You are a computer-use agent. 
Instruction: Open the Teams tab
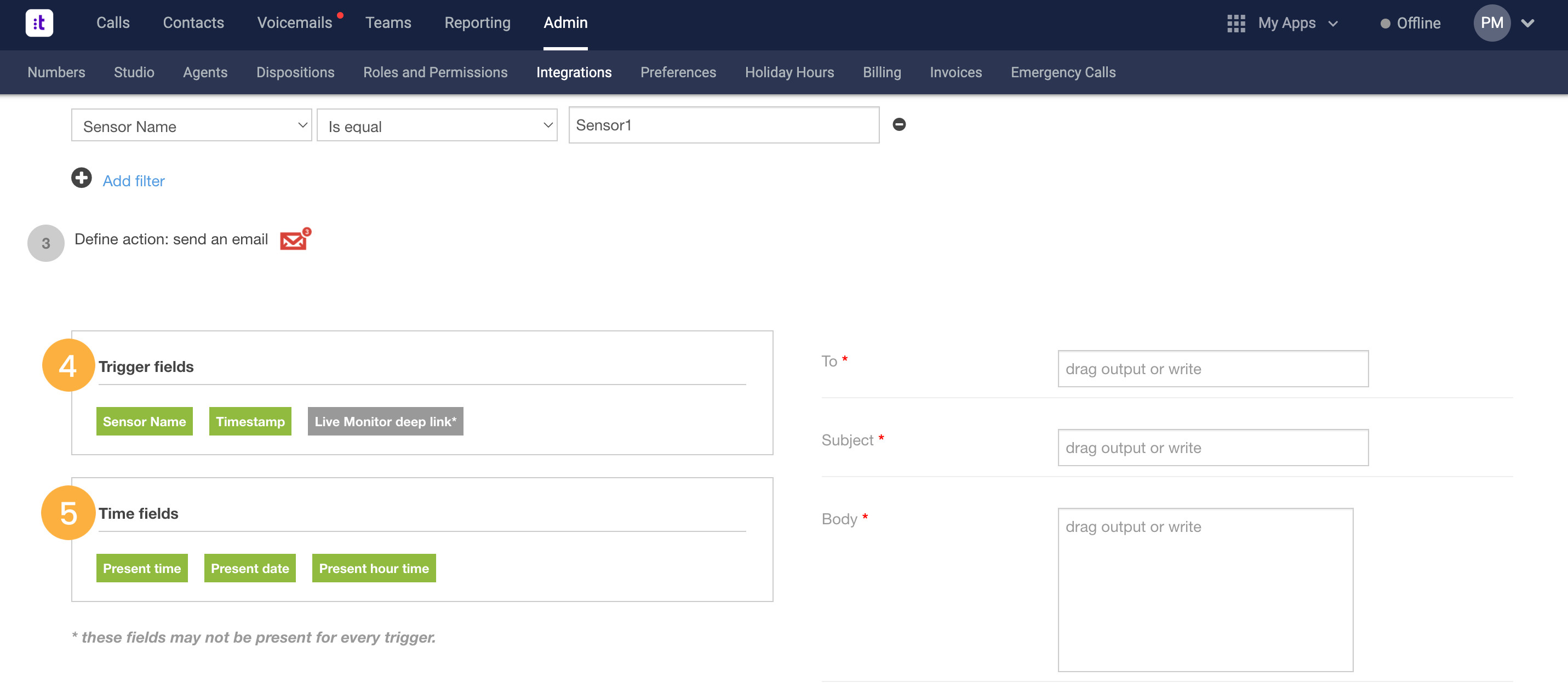[x=388, y=22]
